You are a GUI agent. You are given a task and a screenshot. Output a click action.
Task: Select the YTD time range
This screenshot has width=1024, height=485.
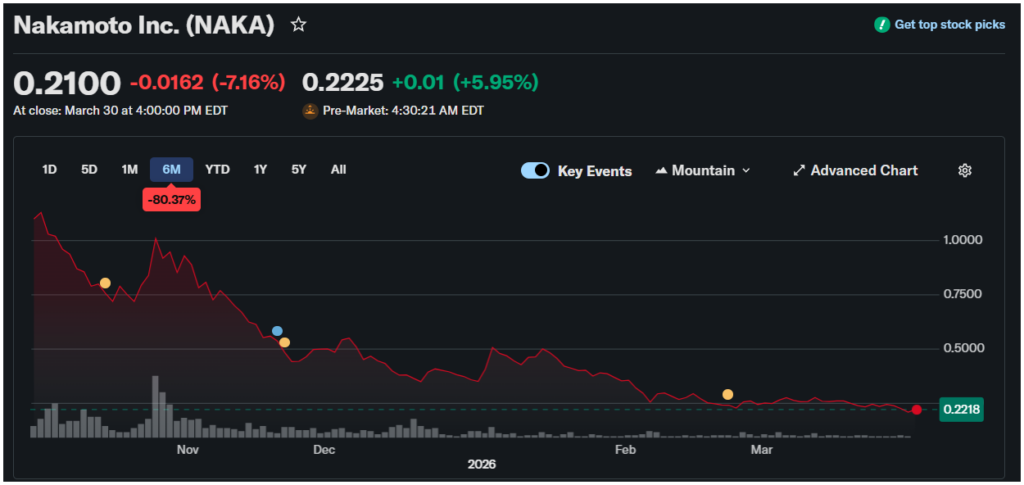(x=217, y=170)
